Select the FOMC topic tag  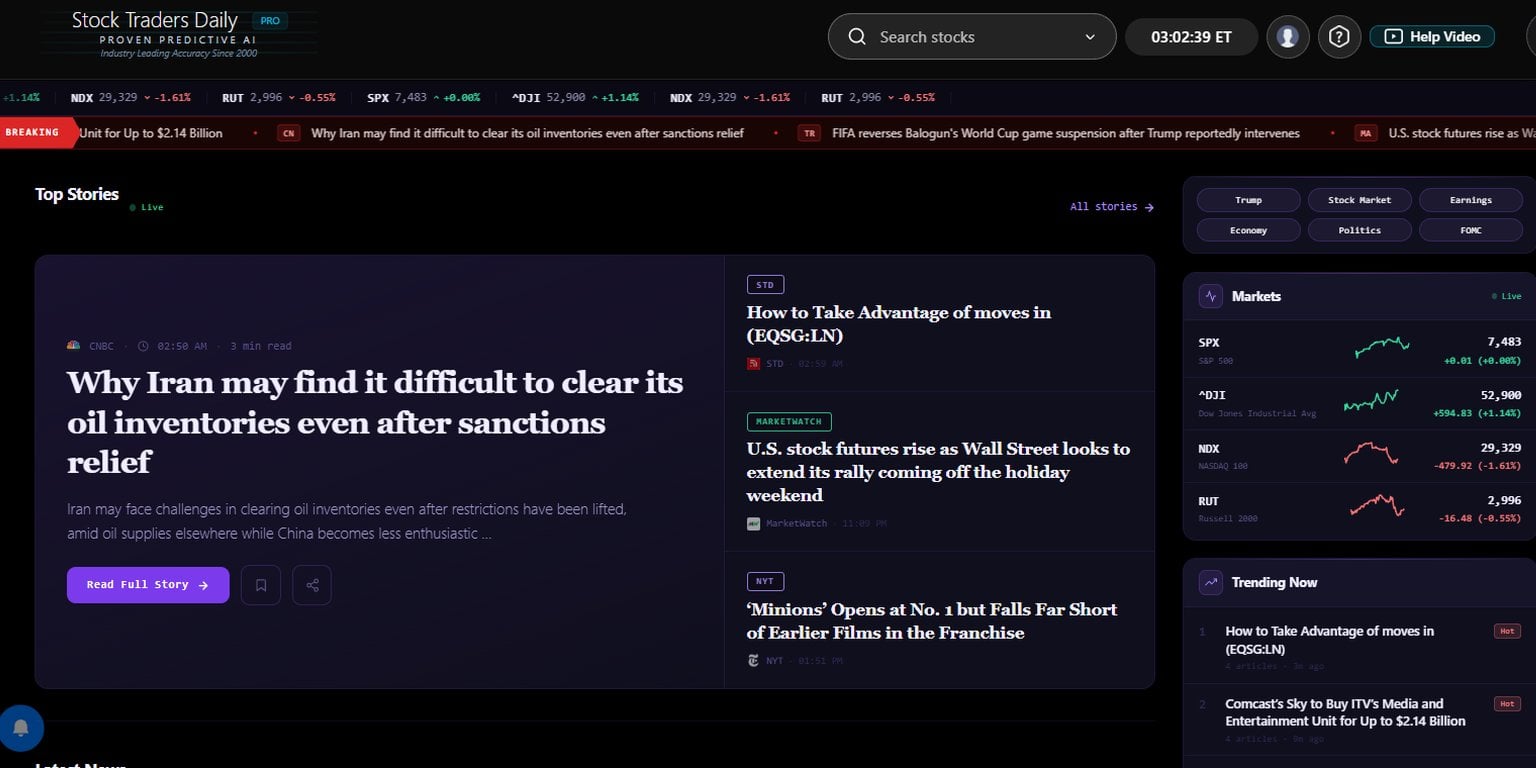click(x=1471, y=230)
